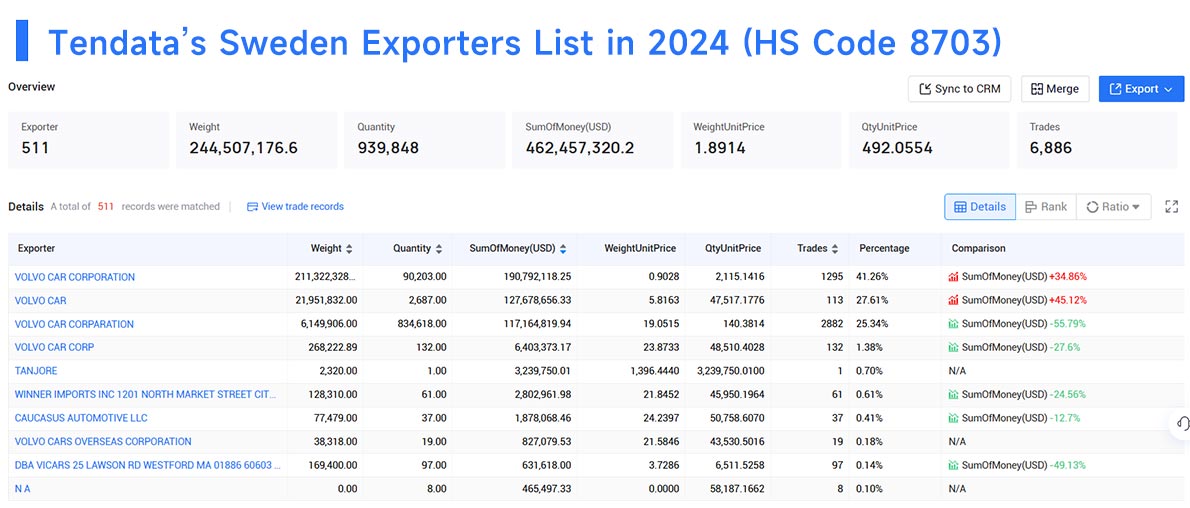
Task: Open exporter WINNER IMPORTS INC link
Action: [x=146, y=395]
